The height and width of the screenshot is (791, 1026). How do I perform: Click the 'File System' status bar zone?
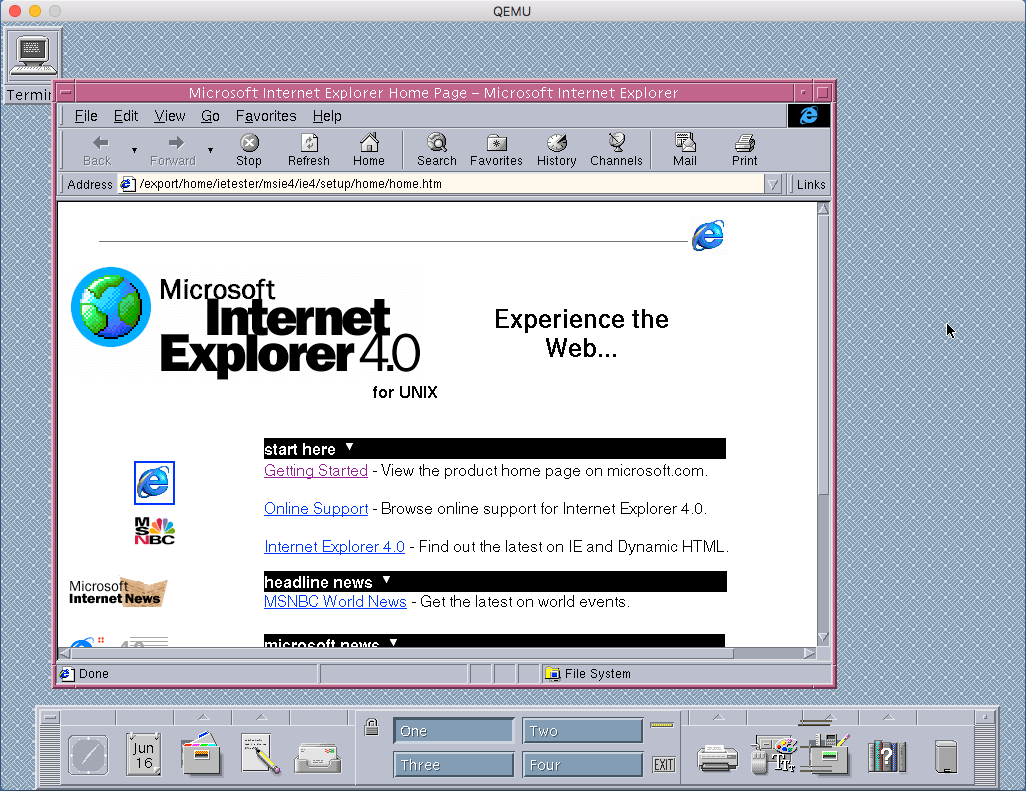686,673
